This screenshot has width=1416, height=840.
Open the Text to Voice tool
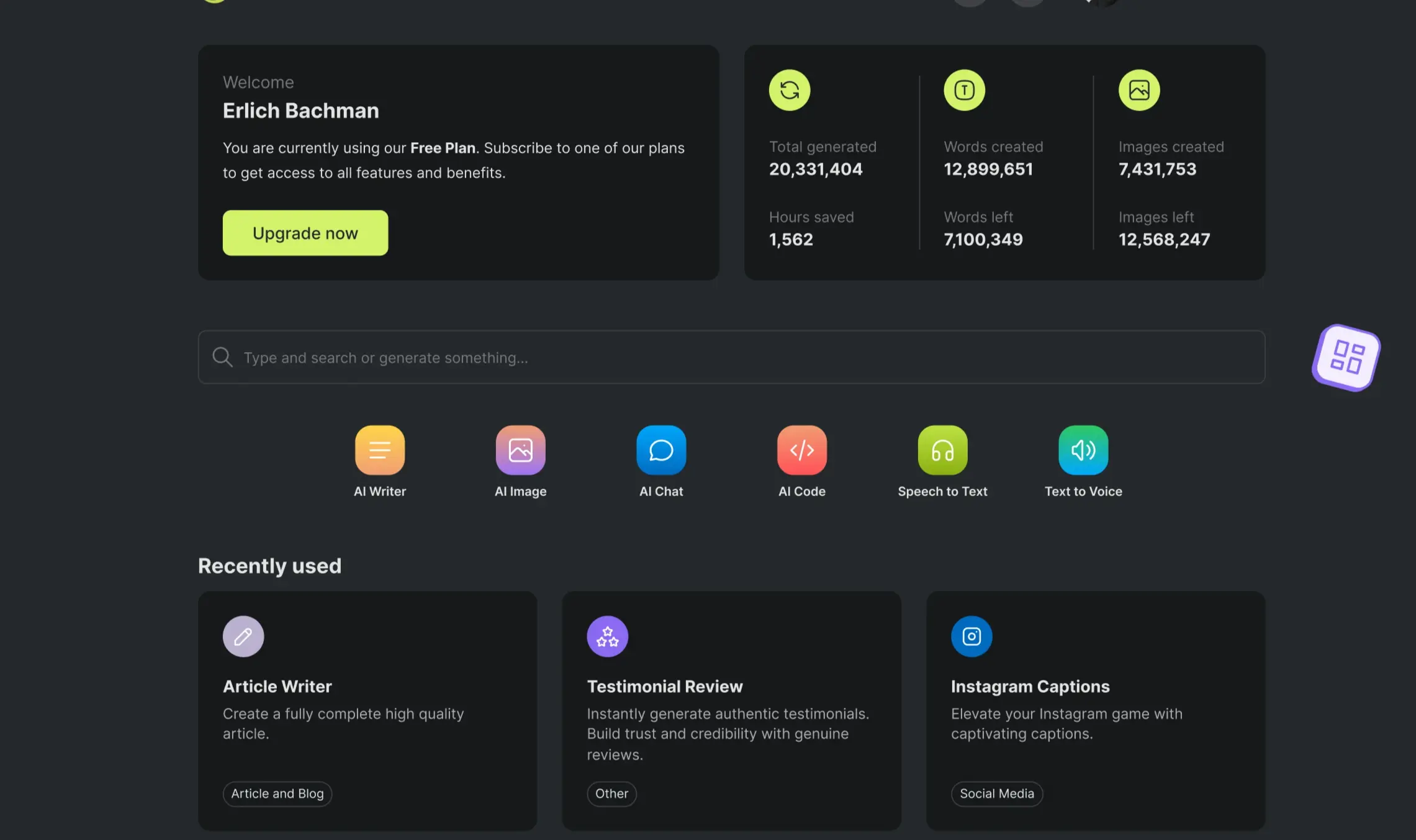[1083, 449]
